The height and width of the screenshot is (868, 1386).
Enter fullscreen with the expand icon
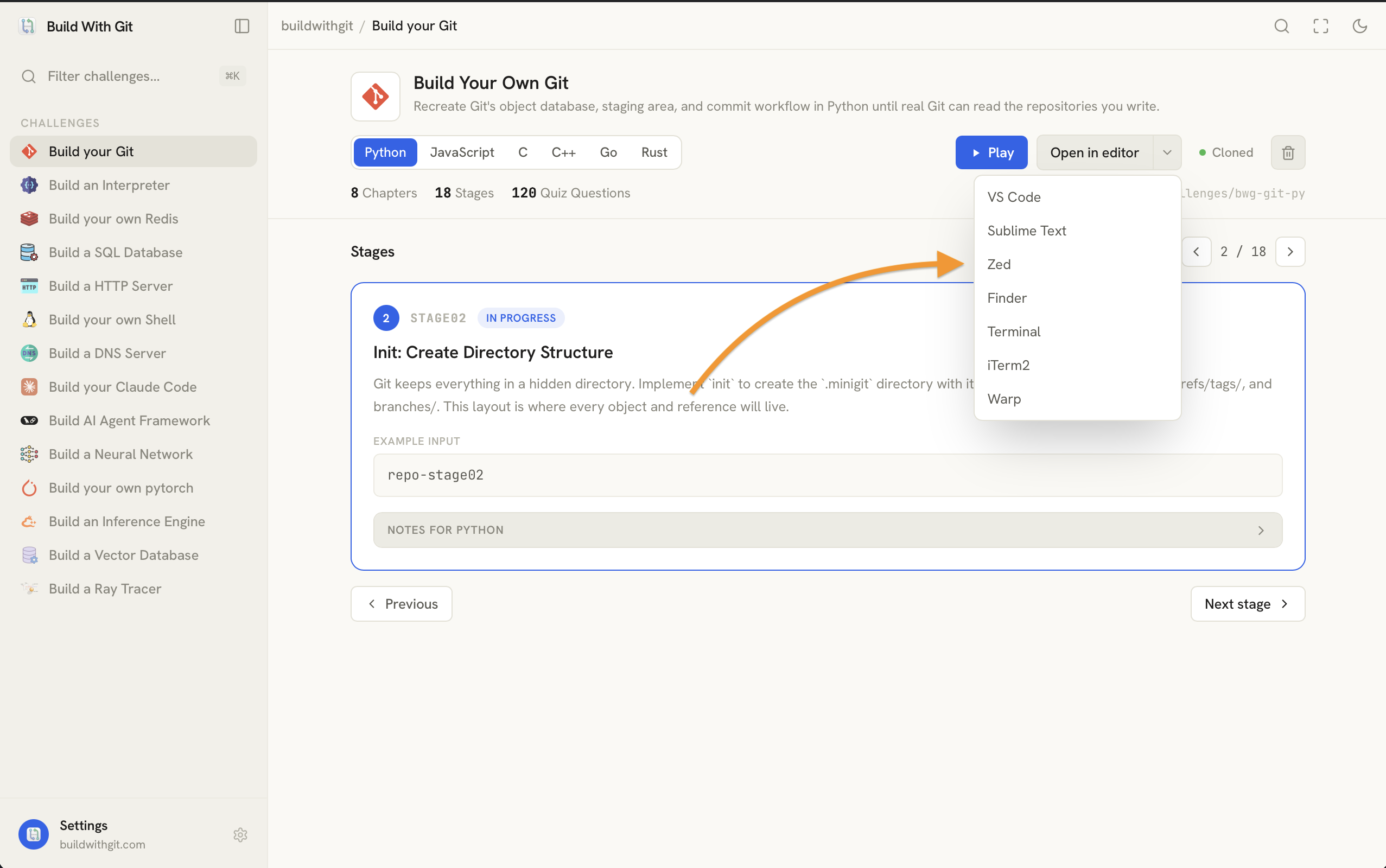click(1320, 26)
